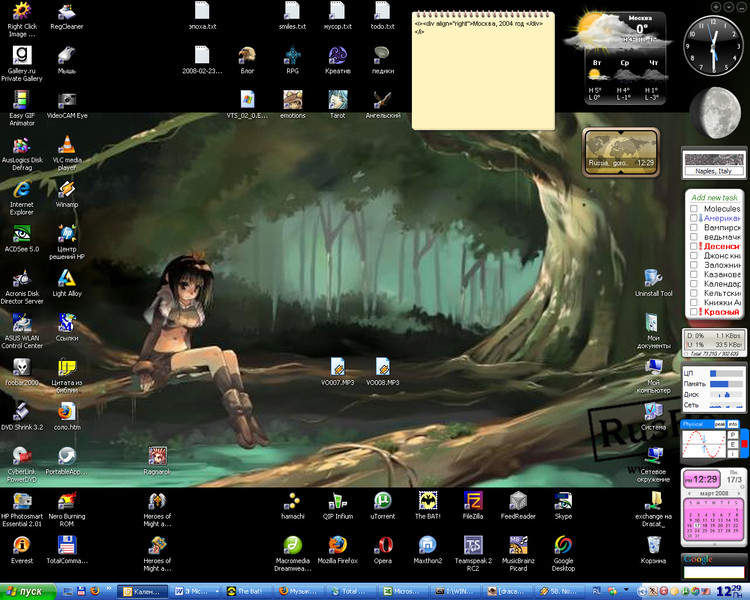Open the RegCleaner desktop icon

pyautogui.click(x=67, y=17)
